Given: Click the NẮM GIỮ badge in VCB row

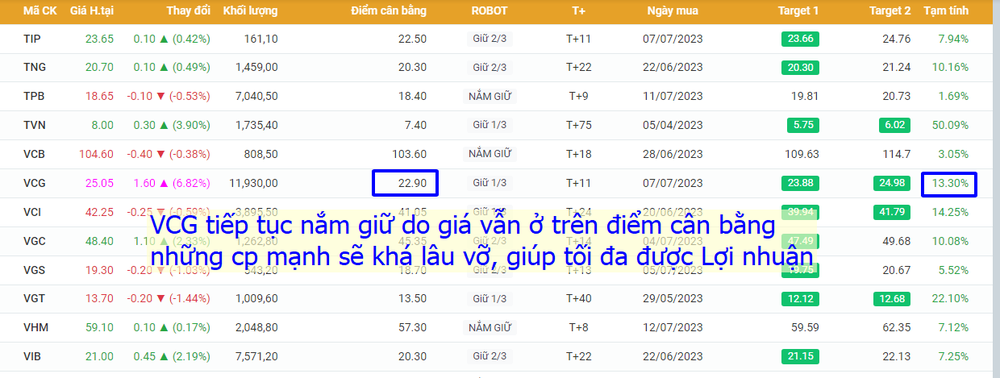Looking at the screenshot, I should tap(489, 154).
